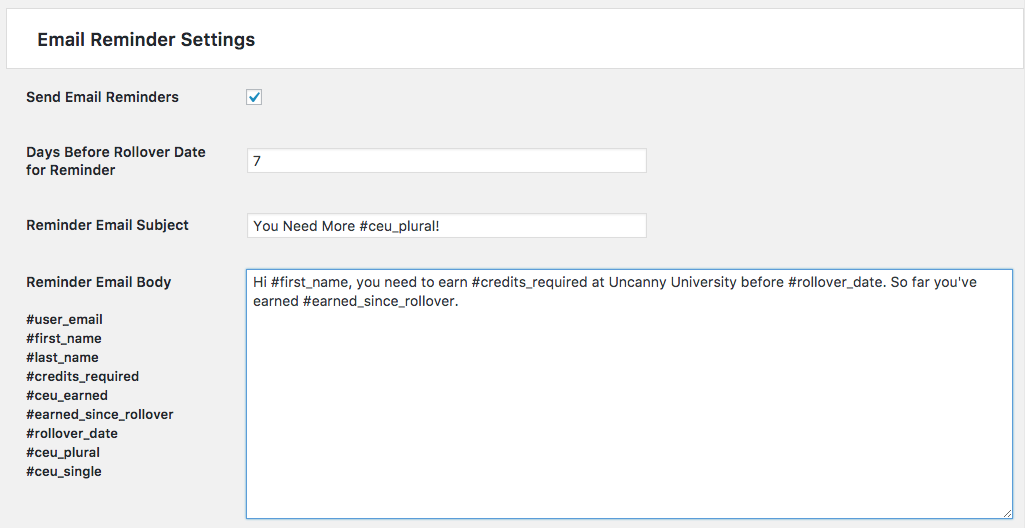
Task: Click the #ceu_single token
Action: [x=63, y=472]
